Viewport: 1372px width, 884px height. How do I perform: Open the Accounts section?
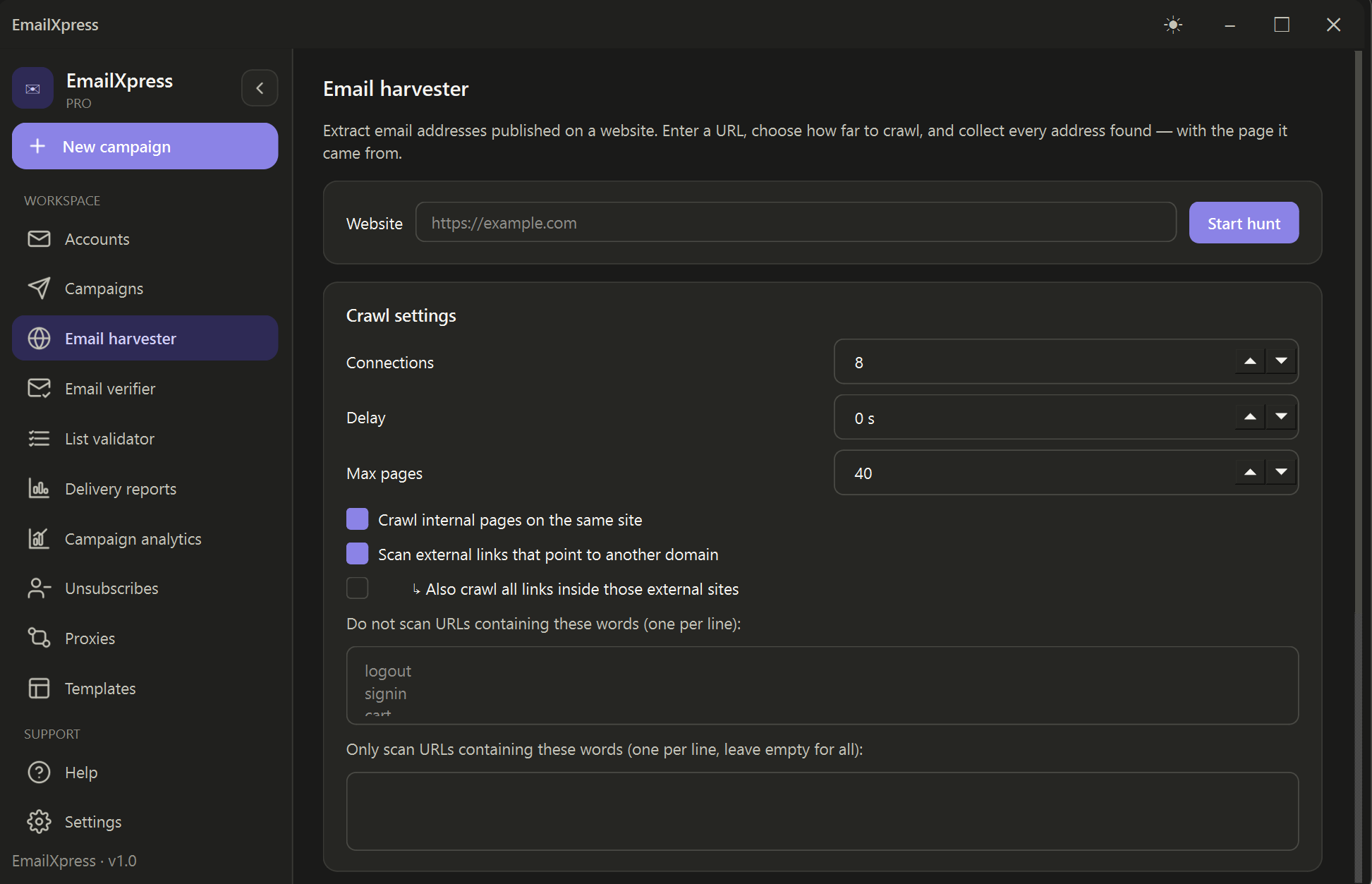[145, 239]
